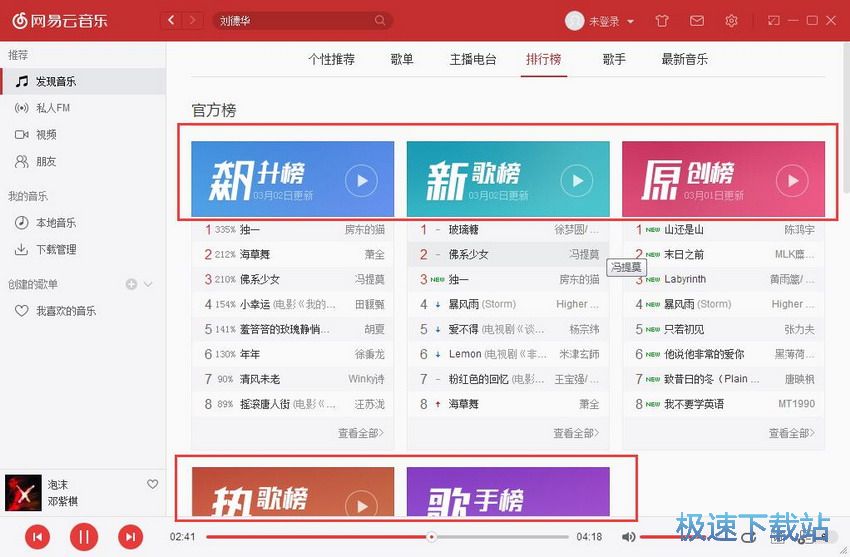Click artist 冯提莫 for 佛系少女 in 新歌榜
This screenshot has width=850, height=557.
584,254
